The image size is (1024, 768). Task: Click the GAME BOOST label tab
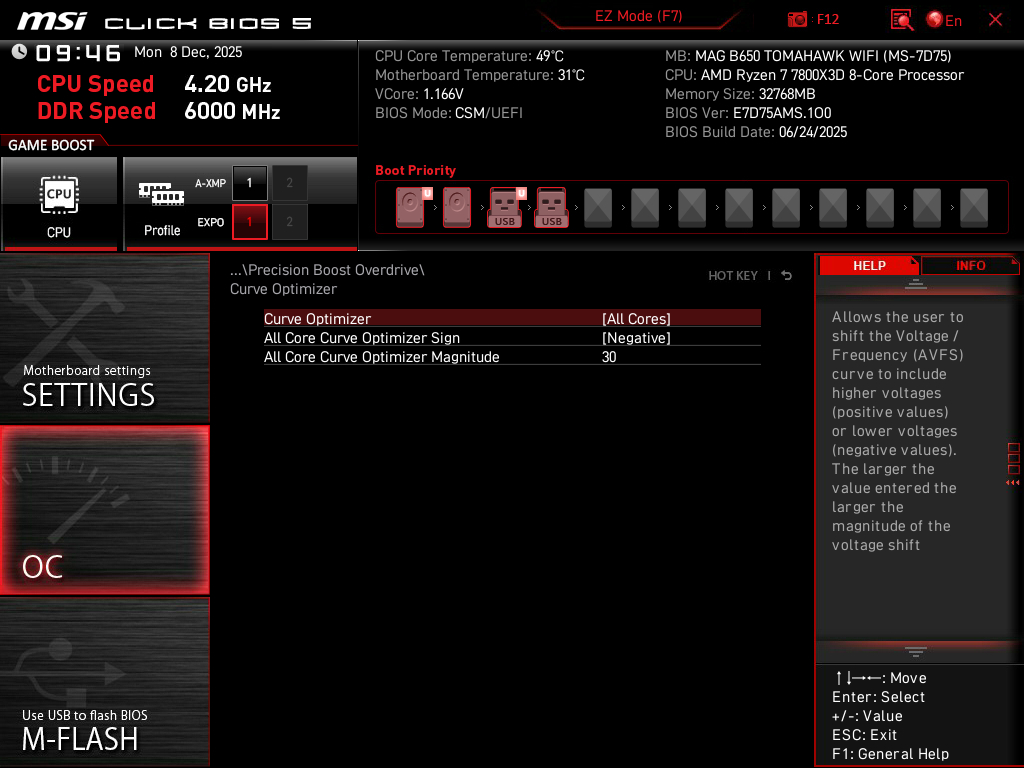point(51,145)
